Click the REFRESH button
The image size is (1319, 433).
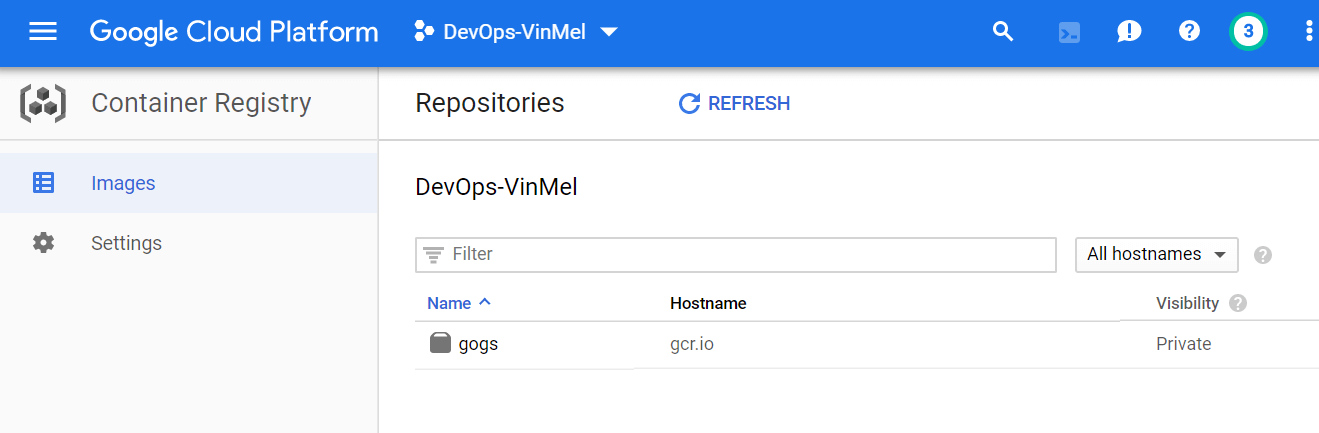[735, 103]
